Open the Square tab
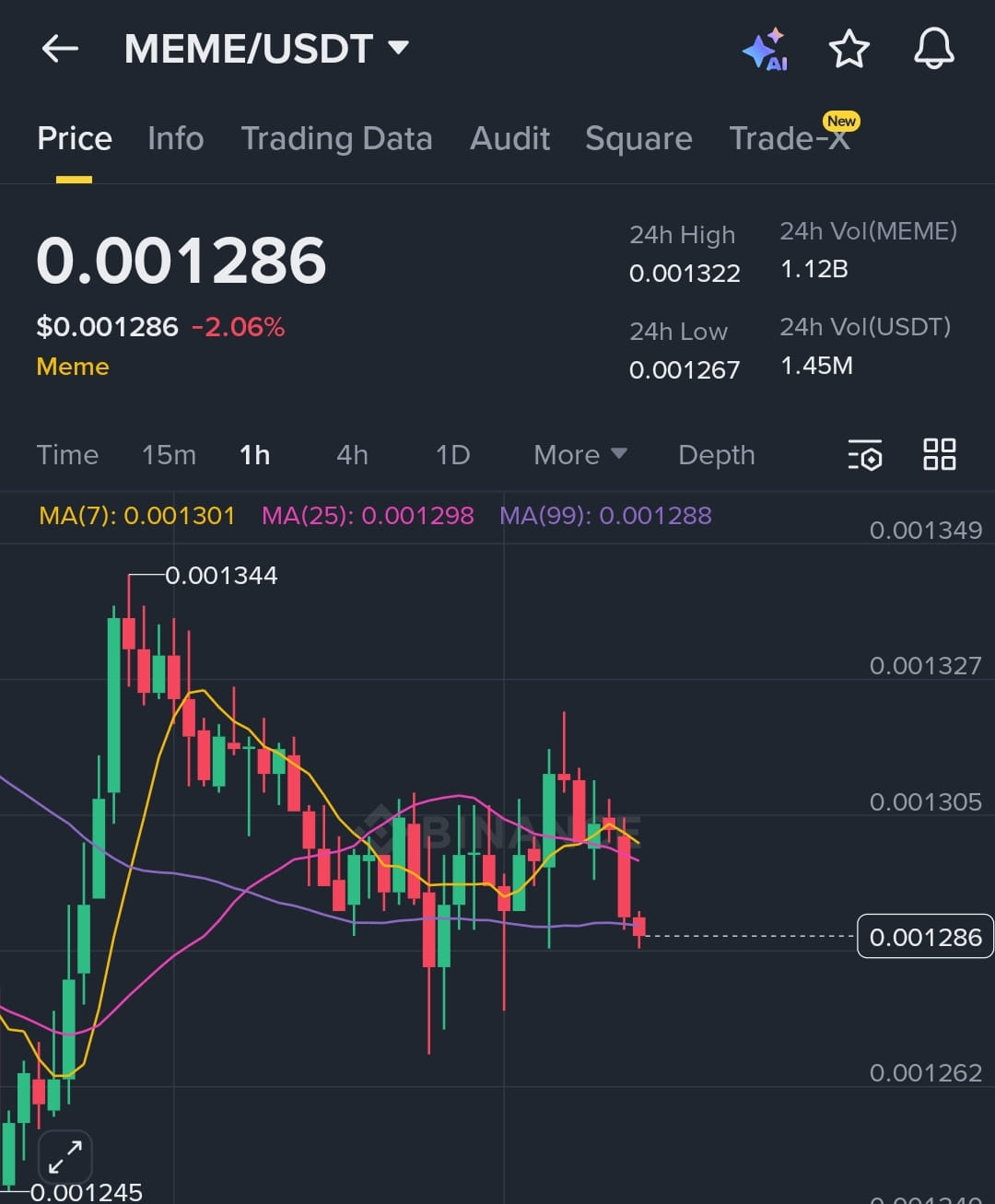This screenshot has width=995, height=1204. point(638,139)
